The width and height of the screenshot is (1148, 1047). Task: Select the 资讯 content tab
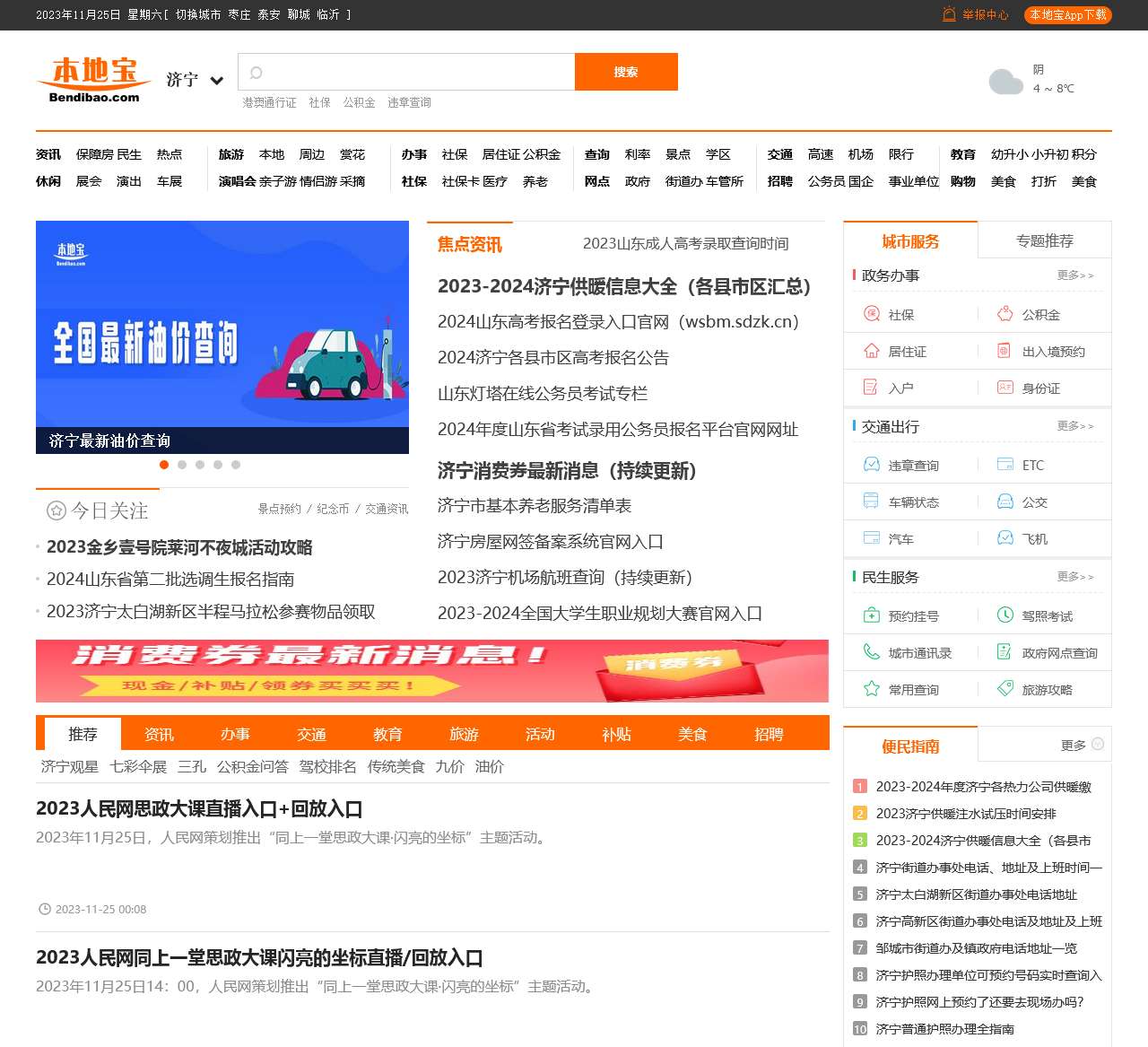click(x=159, y=734)
